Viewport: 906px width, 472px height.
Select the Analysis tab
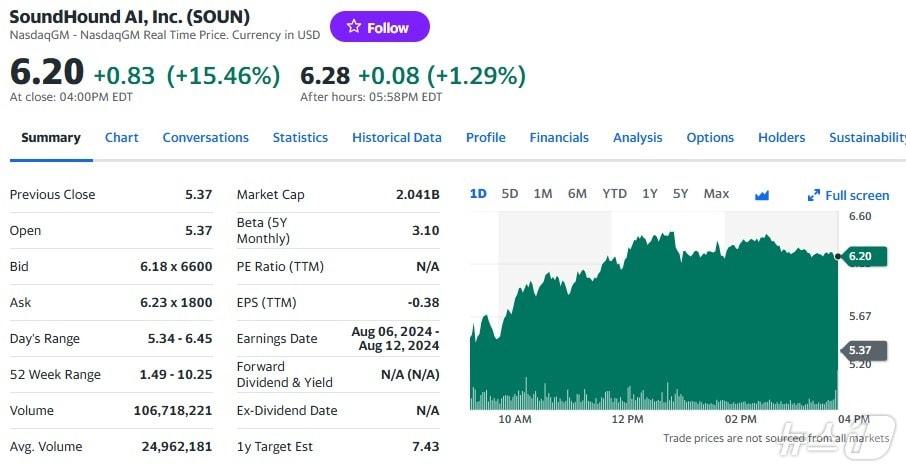[637, 138]
